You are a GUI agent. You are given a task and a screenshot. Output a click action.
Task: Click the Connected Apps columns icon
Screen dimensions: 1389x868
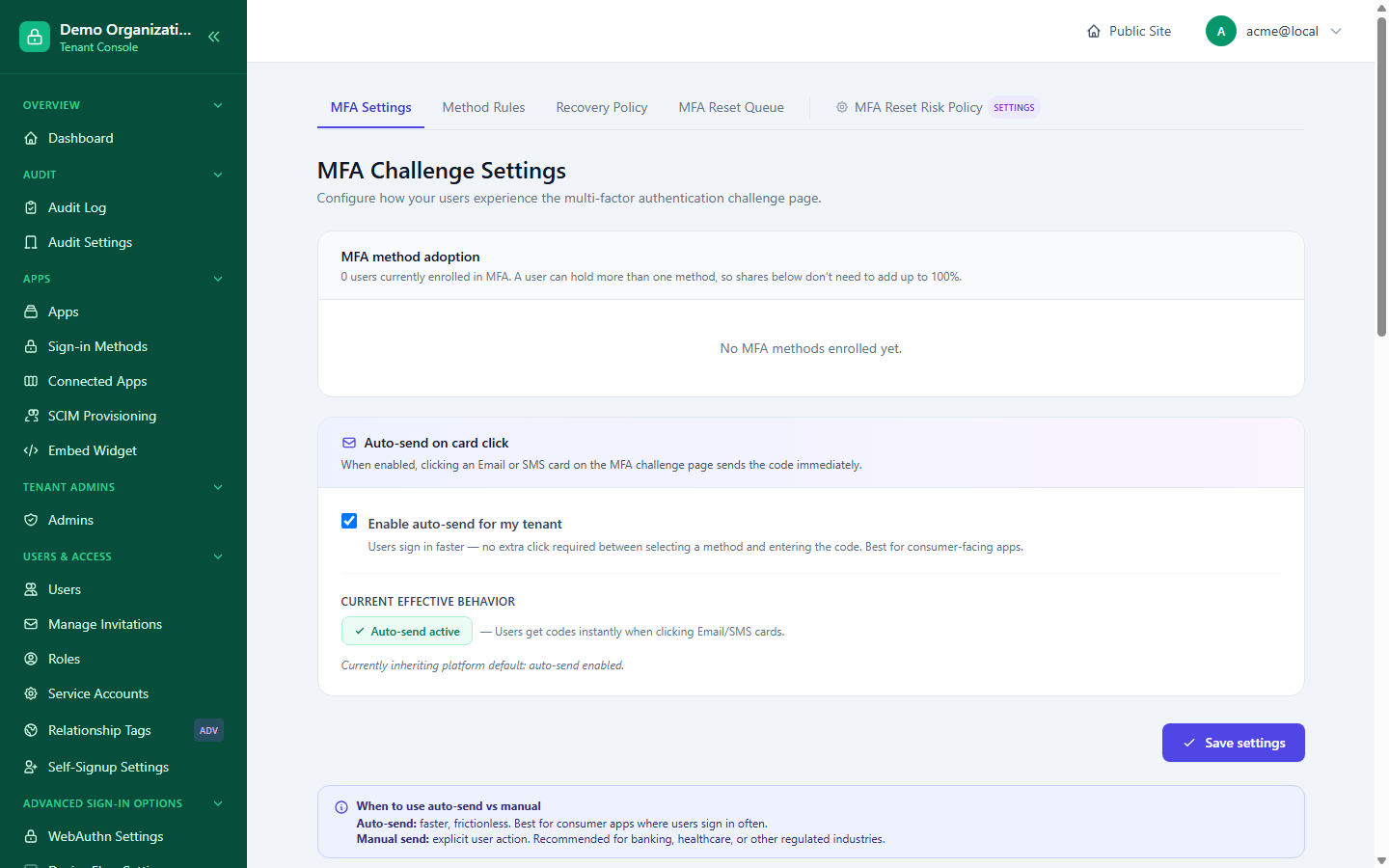31,381
